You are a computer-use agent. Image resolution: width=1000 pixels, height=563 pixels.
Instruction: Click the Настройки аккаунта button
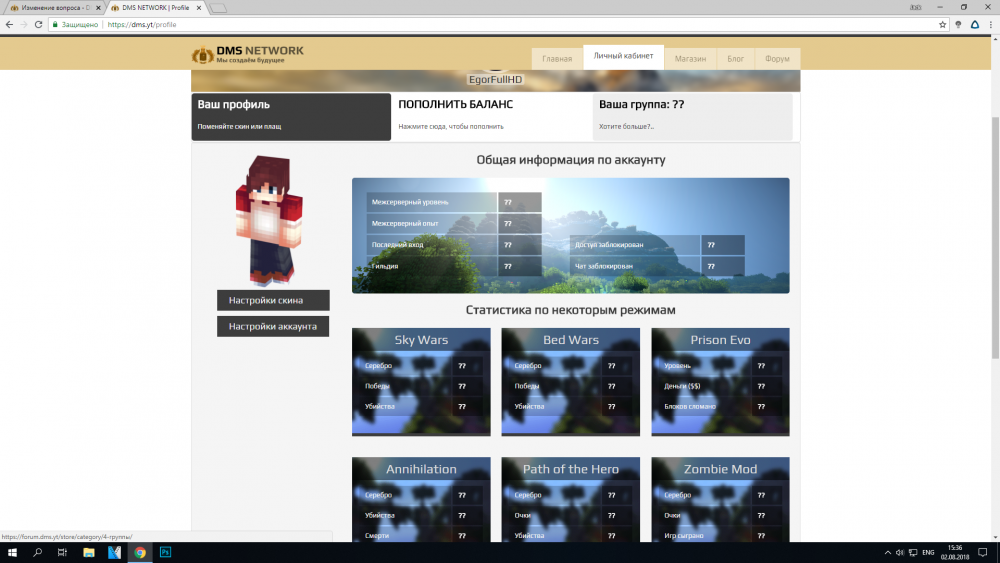click(273, 326)
